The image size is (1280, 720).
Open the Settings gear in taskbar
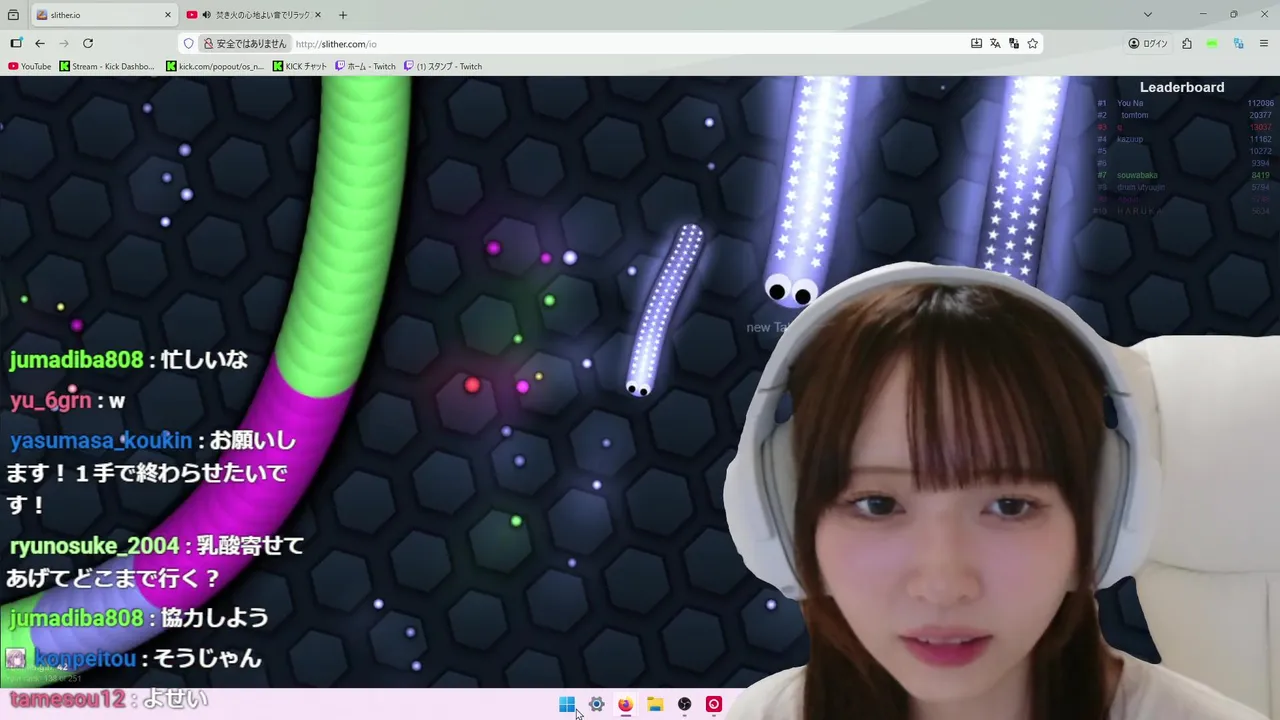tap(596, 704)
